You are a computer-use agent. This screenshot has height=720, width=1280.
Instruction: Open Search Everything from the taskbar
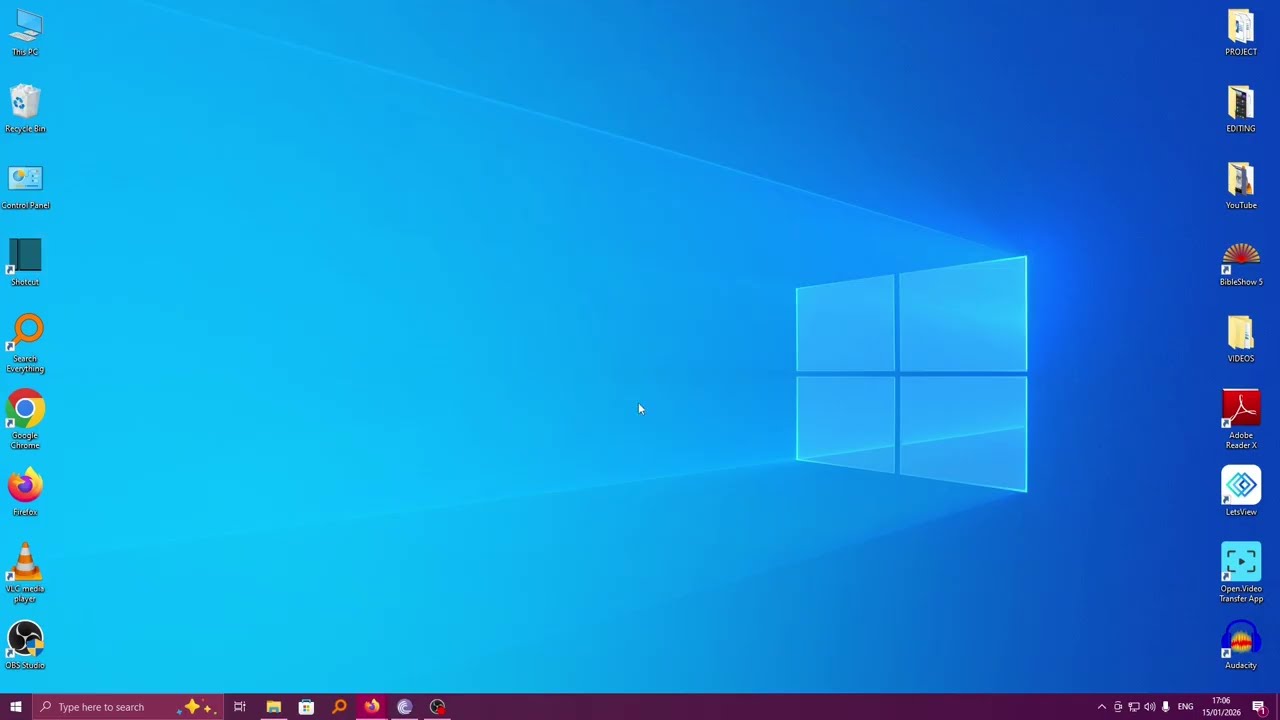(339, 707)
